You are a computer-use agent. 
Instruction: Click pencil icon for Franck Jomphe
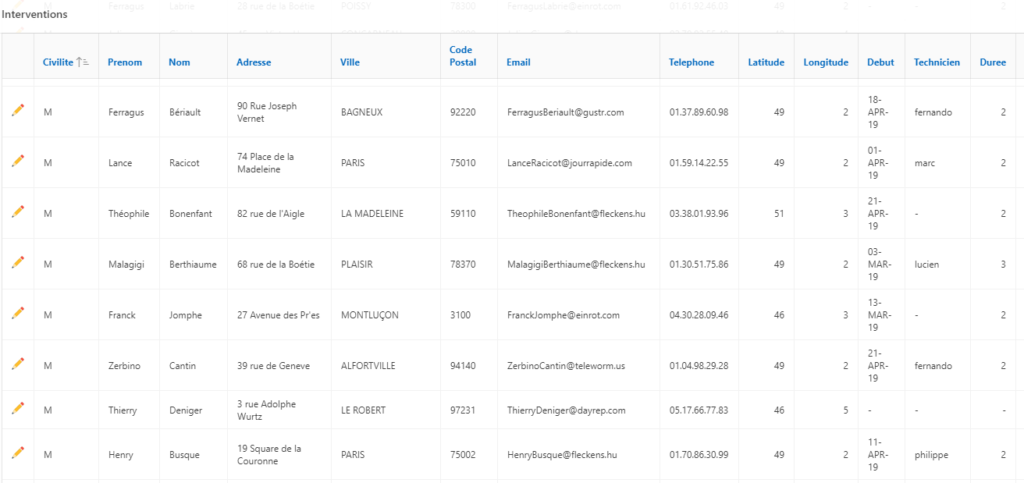click(18, 313)
